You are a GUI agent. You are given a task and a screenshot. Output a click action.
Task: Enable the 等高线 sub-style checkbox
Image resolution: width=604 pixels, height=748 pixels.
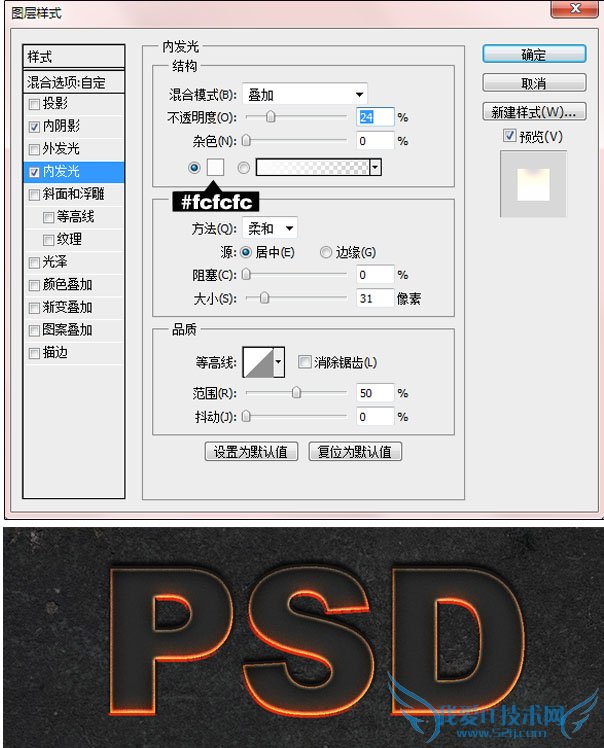click(x=48, y=218)
